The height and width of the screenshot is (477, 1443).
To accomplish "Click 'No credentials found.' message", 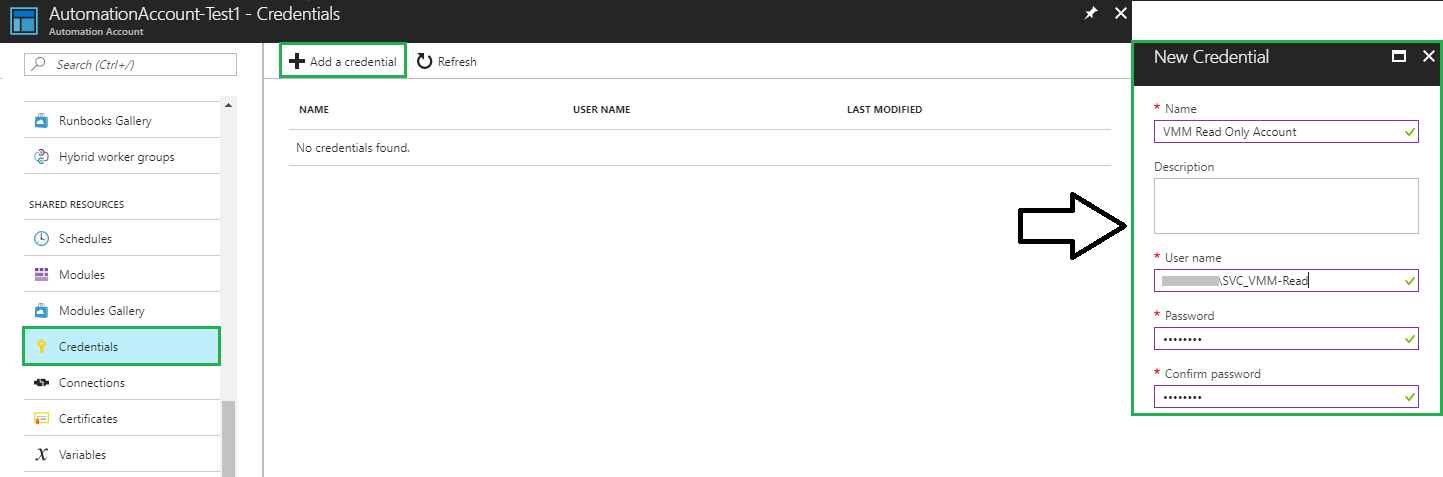I will click(x=353, y=148).
